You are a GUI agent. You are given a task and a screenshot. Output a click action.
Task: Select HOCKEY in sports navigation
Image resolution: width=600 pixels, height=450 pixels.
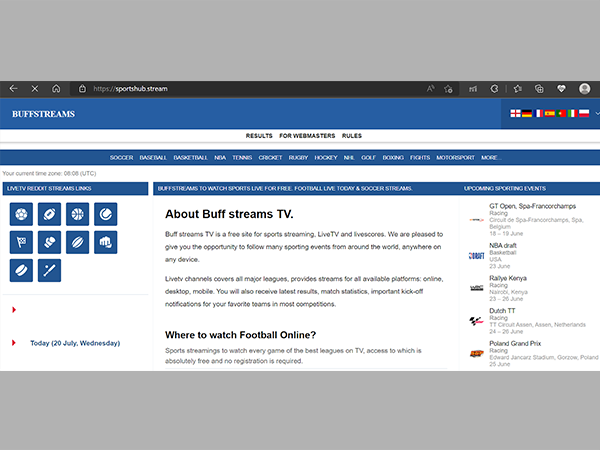(326, 158)
